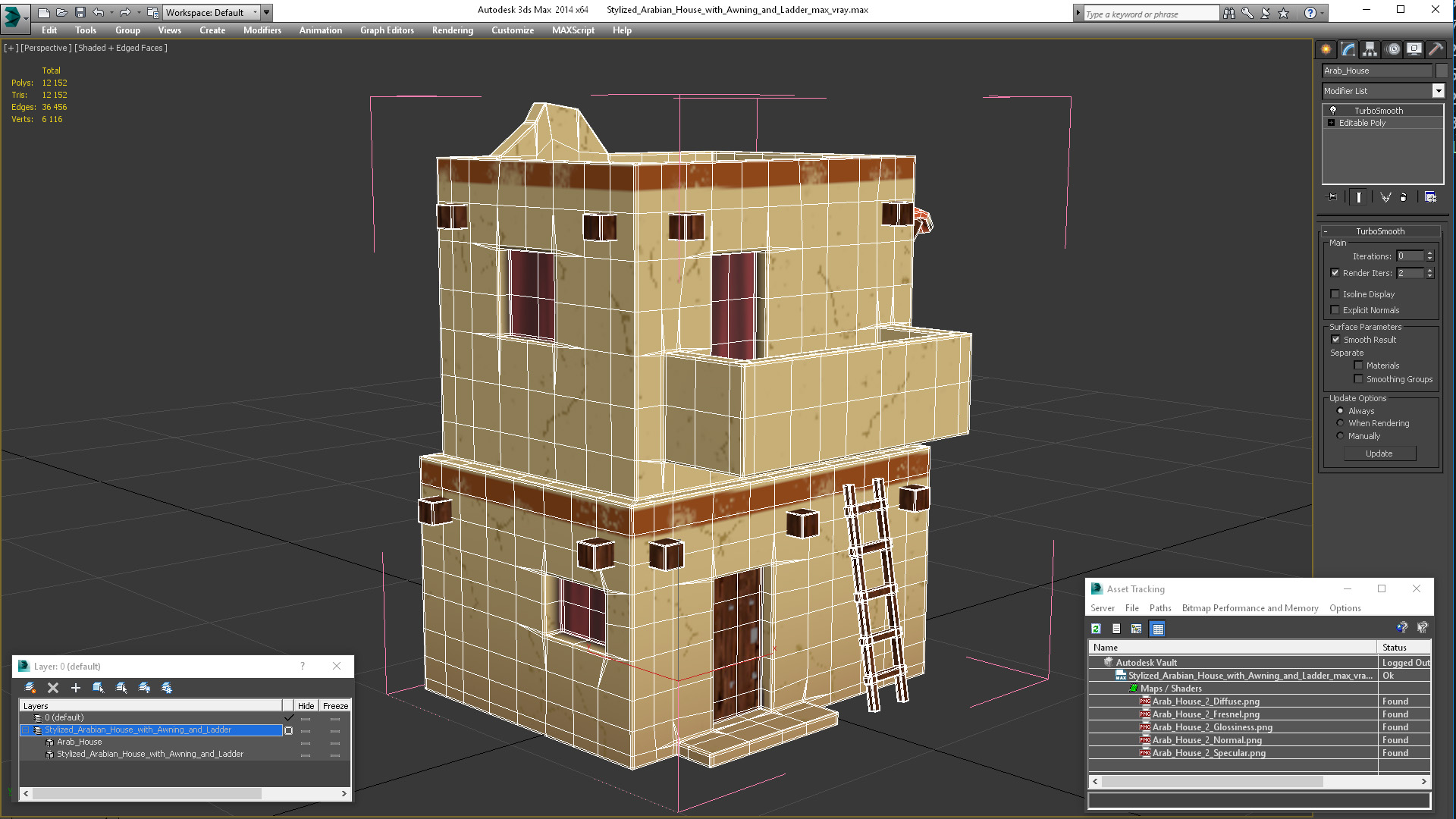1456x819 pixels.
Task: Enable Isoline Display checkbox
Action: [x=1335, y=294]
